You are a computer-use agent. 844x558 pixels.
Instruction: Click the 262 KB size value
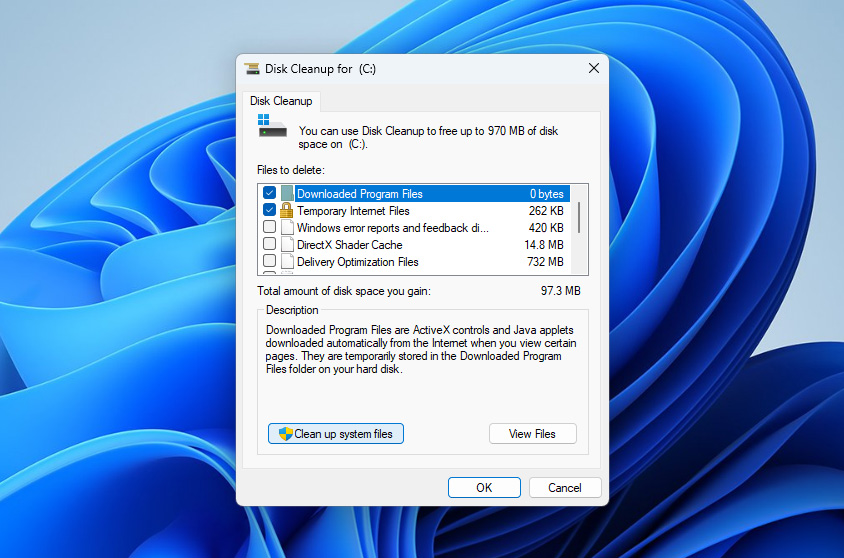tap(546, 211)
